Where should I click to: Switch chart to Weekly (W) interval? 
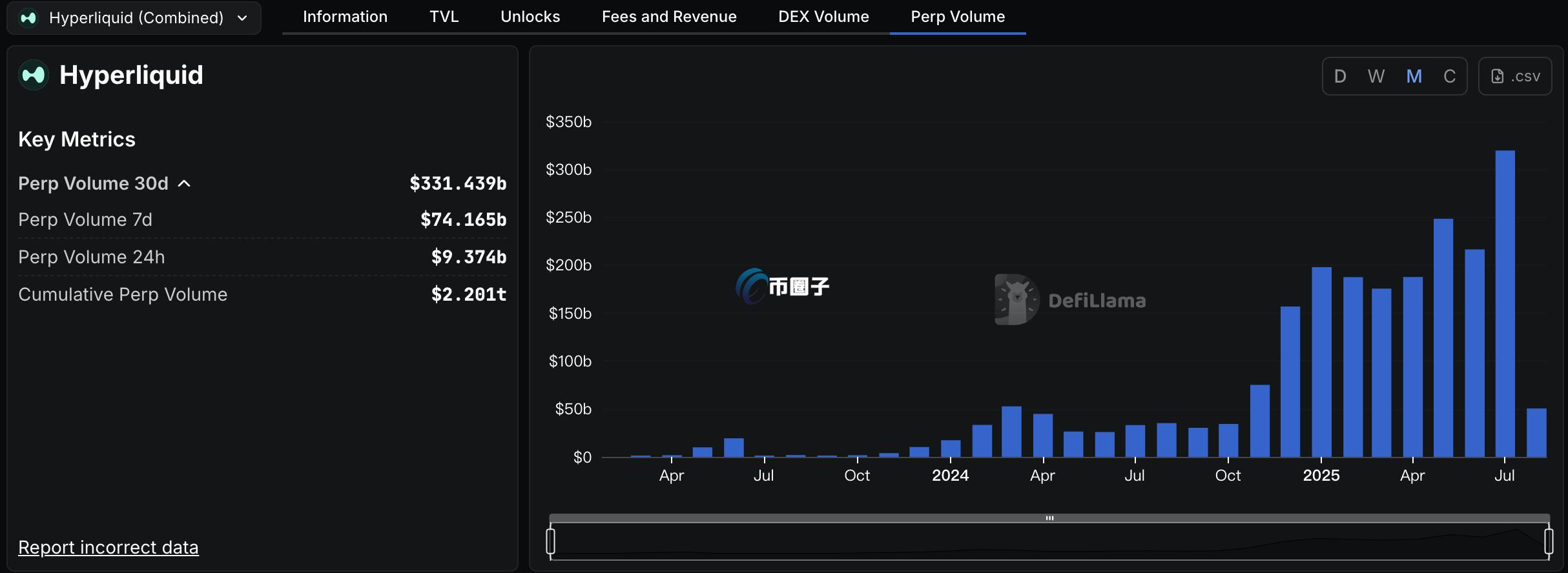1376,77
